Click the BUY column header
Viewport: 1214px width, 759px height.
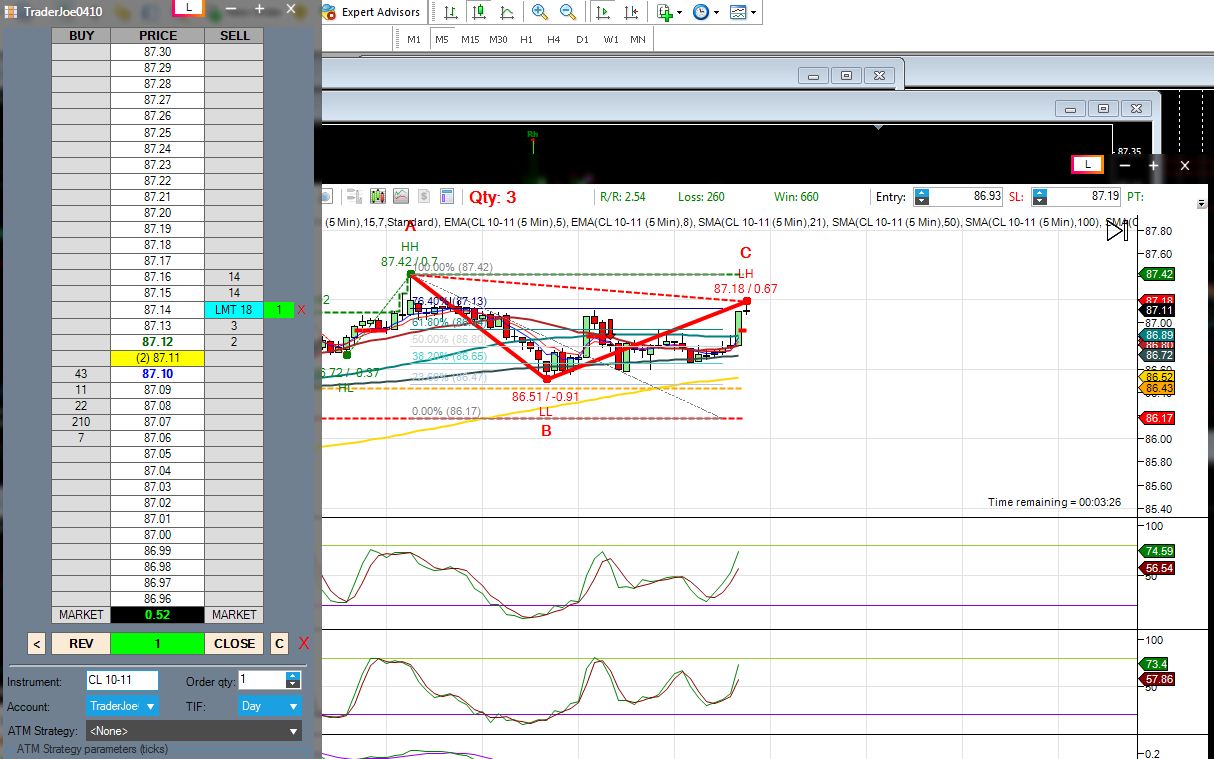tap(81, 35)
